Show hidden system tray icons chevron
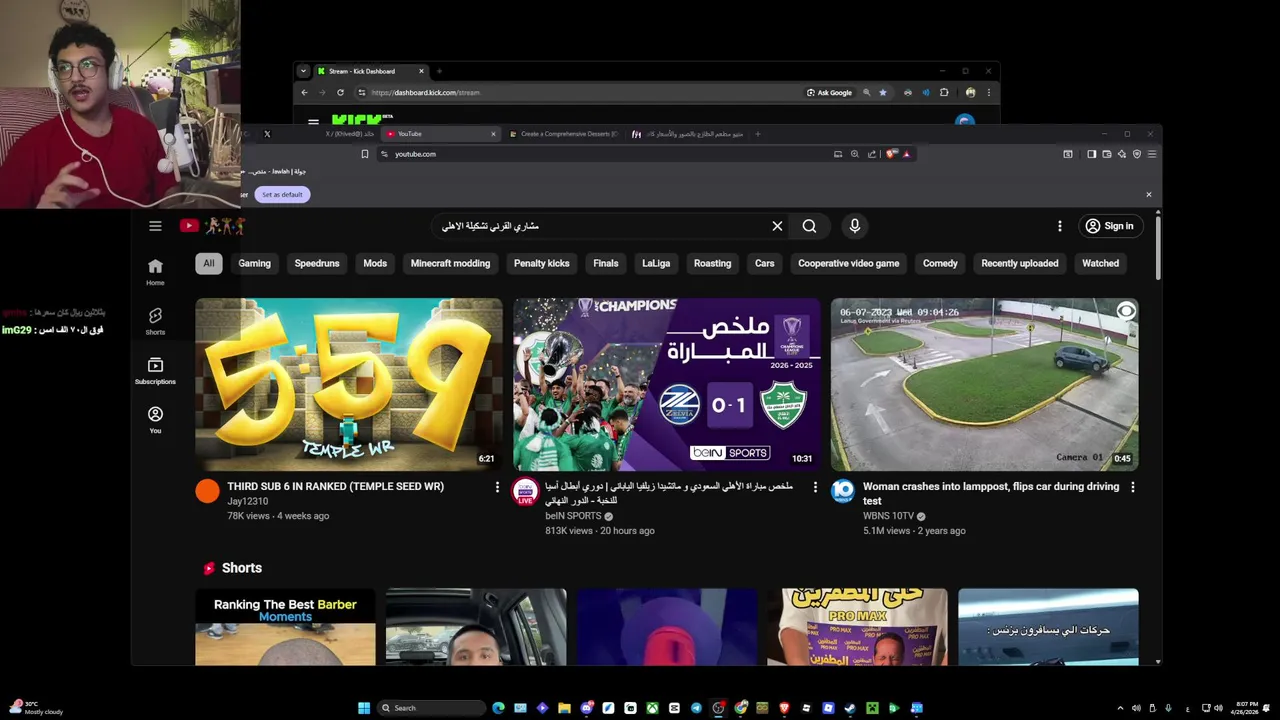Image resolution: width=1280 pixels, height=720 pixels. (1120, 708)
